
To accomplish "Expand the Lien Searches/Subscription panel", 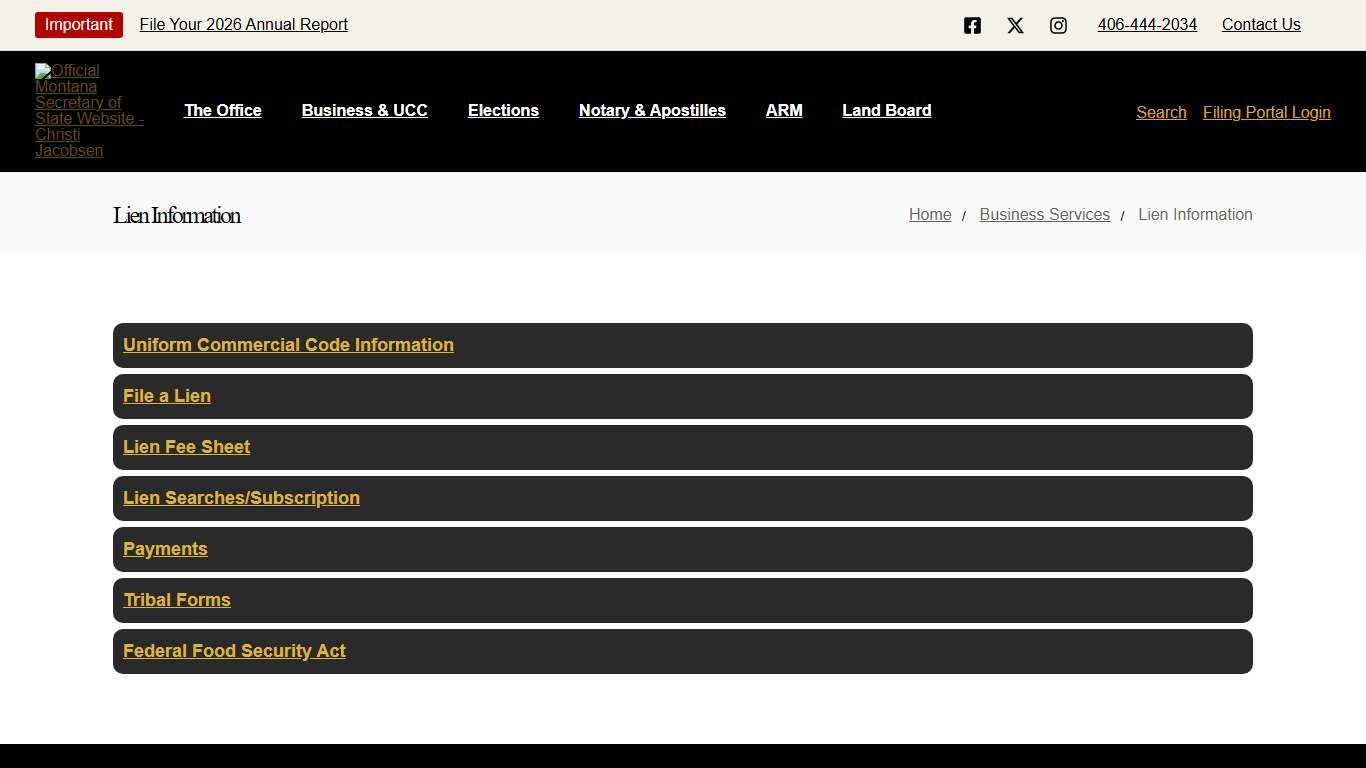I will click(x=241, y=498).
